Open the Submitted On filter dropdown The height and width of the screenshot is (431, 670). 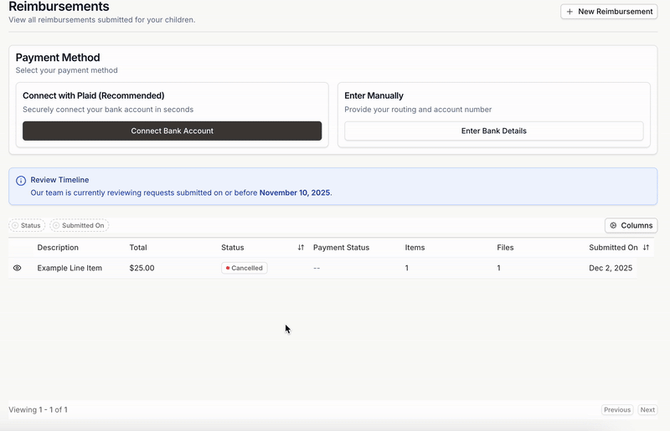(x=81, y=226)
